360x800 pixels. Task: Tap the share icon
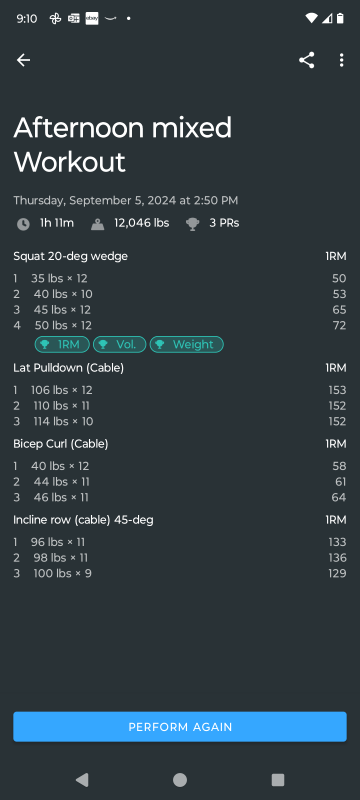coord(306,60)
